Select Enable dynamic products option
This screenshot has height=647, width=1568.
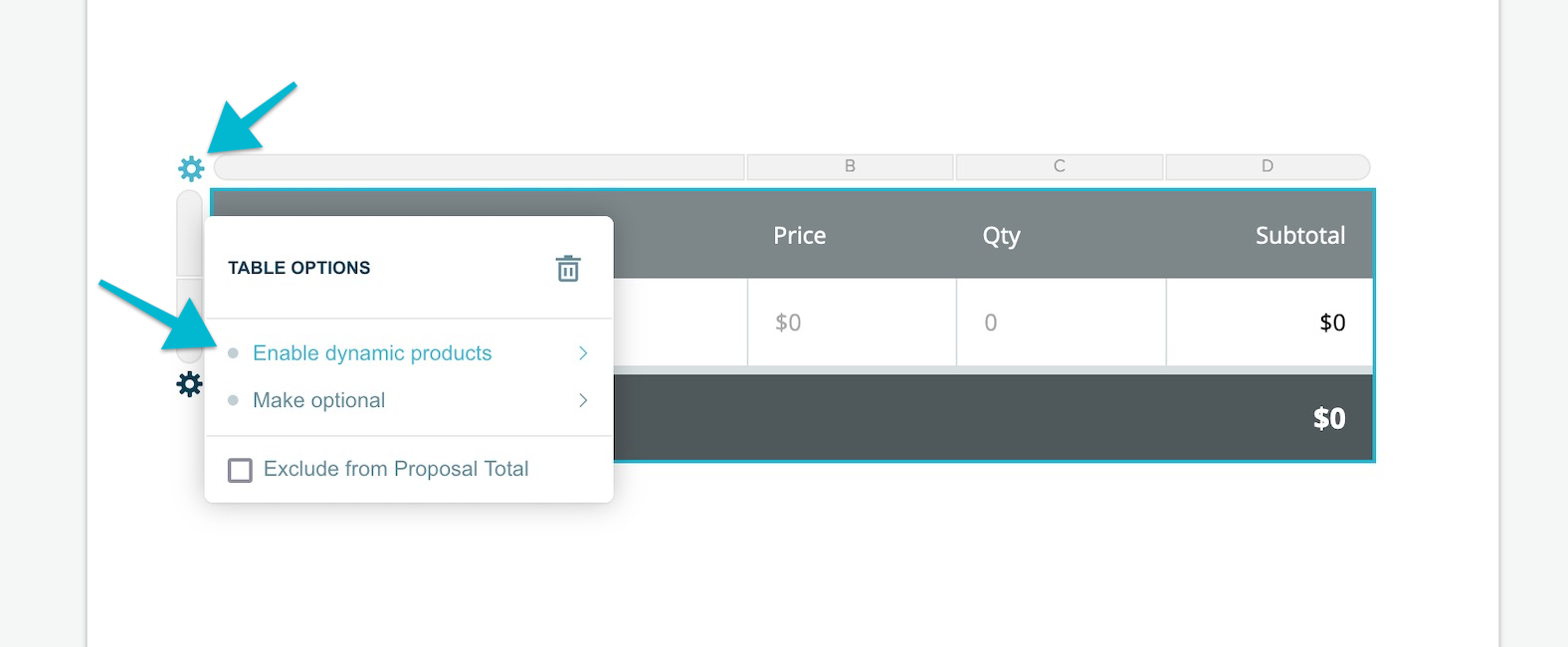click(x=372, y=353)
